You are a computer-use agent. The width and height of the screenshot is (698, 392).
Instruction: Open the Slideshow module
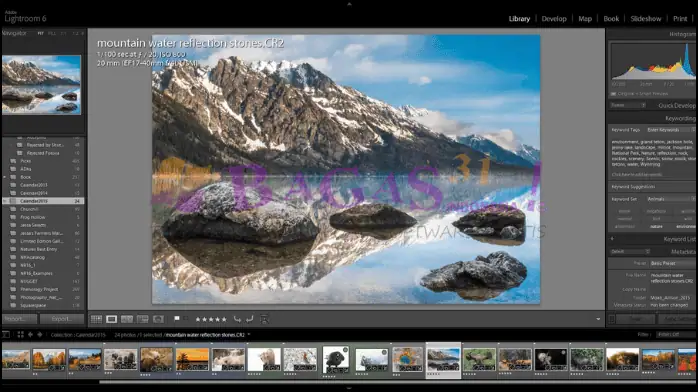[x=645, y=19]
